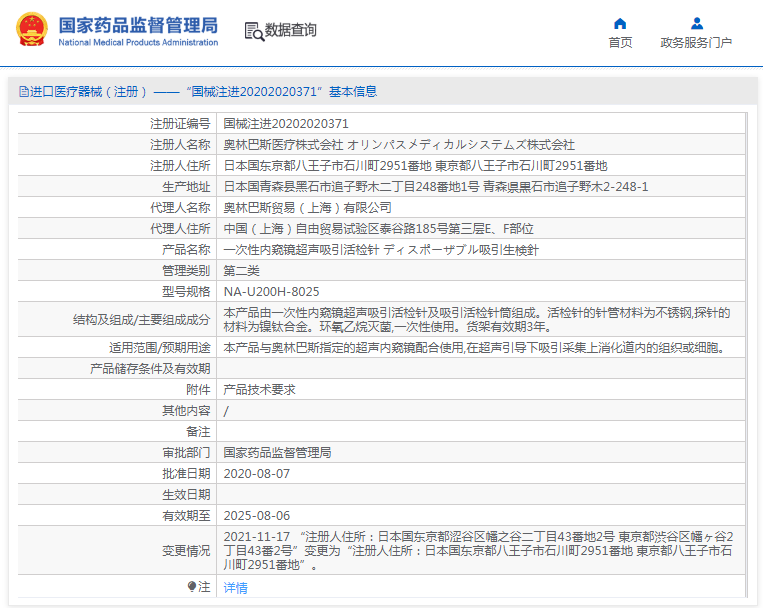The image size is (763, 608).
Task: Click the 生产地址 production address value
Action: (436, 186)
